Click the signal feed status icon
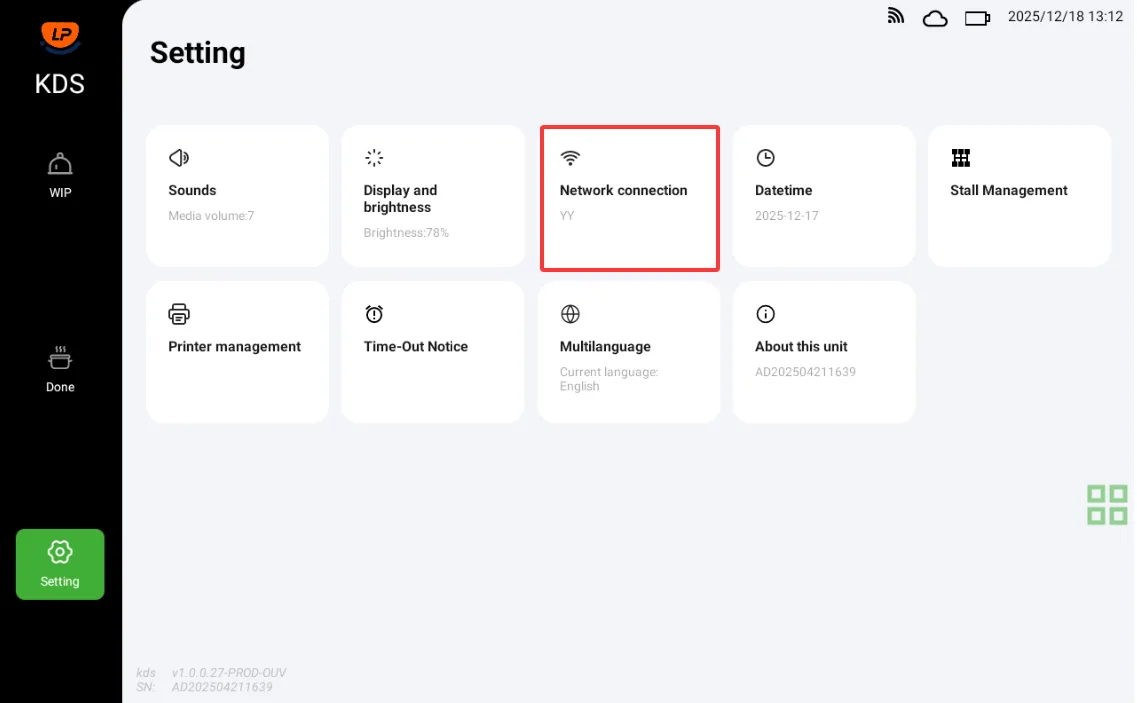Viewport: 1137px width, 703px height. (x=896, y=16)
